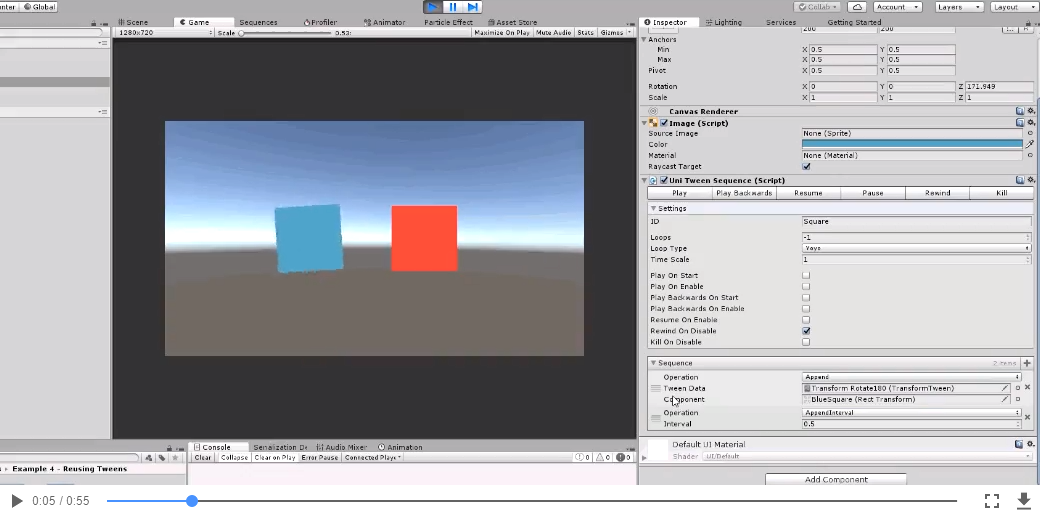Enable Play Backwards On Start checkbox
The image size is (1040, 516).
[806, 298]
